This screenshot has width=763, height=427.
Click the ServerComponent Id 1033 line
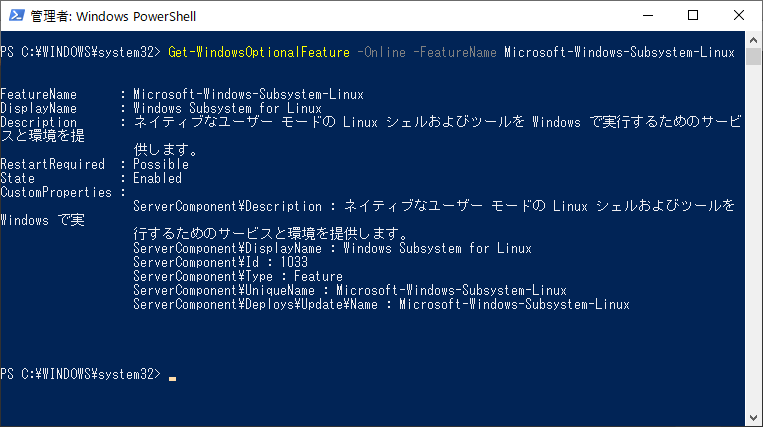coord(220,263)
